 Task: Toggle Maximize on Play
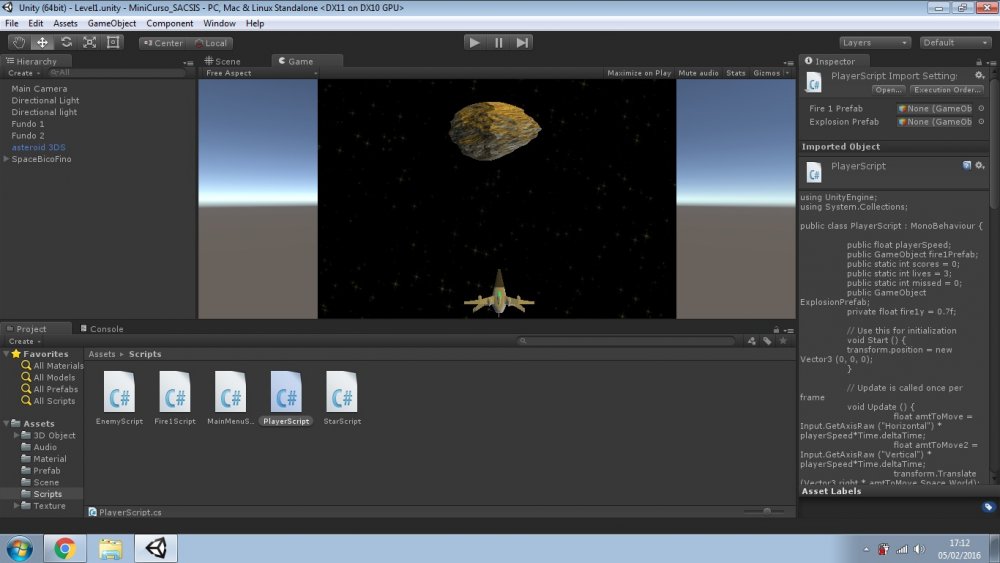[x=639, y=73]
